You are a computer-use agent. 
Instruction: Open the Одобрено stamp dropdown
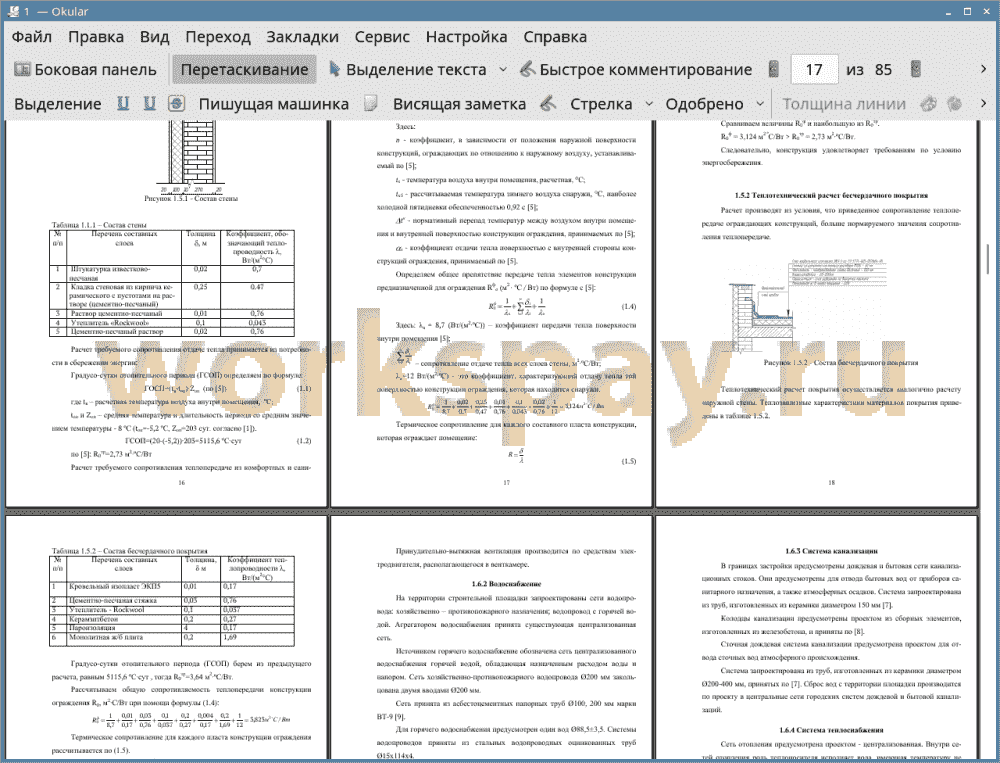(x=760, y=103)
